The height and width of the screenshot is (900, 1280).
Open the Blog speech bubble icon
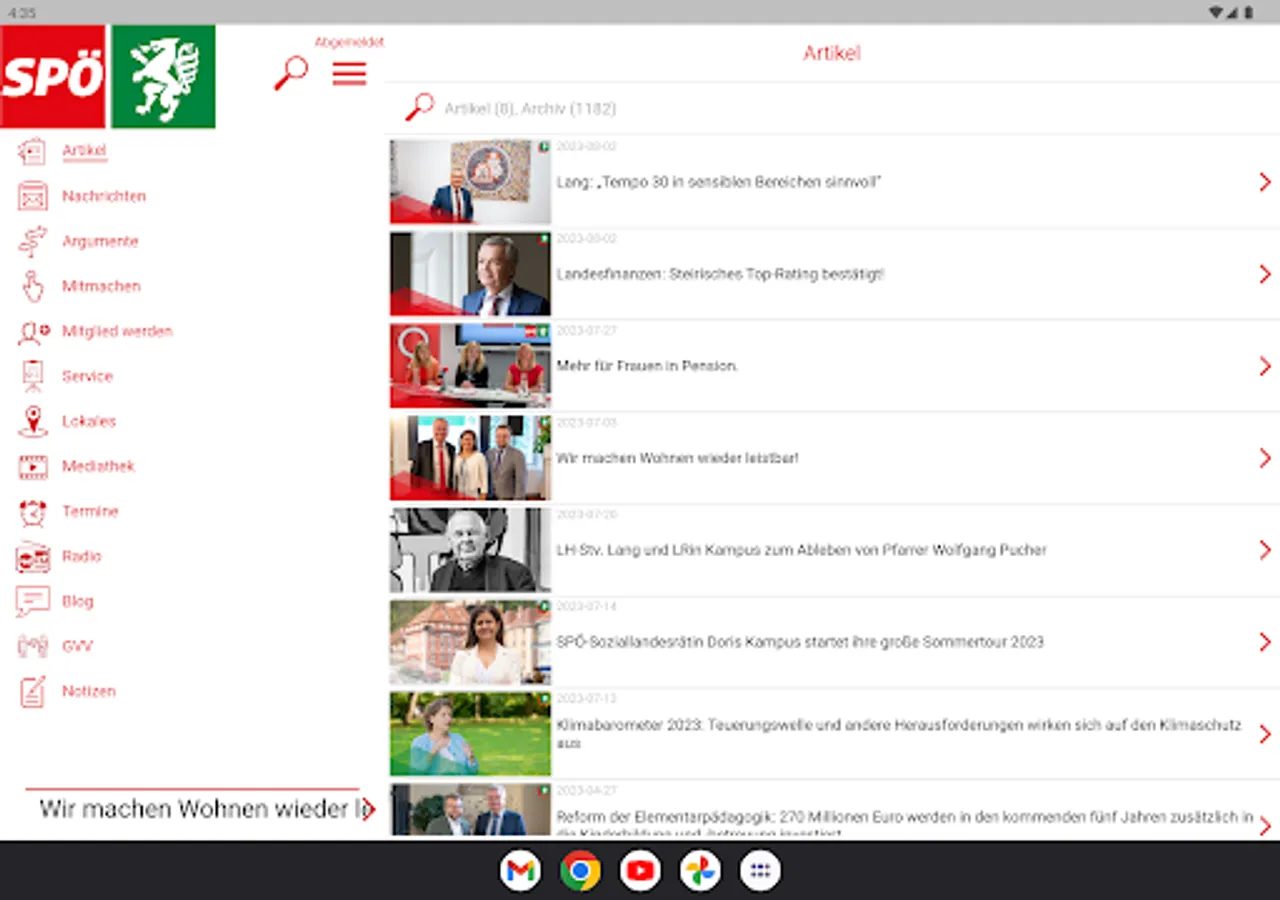[33, 602]
